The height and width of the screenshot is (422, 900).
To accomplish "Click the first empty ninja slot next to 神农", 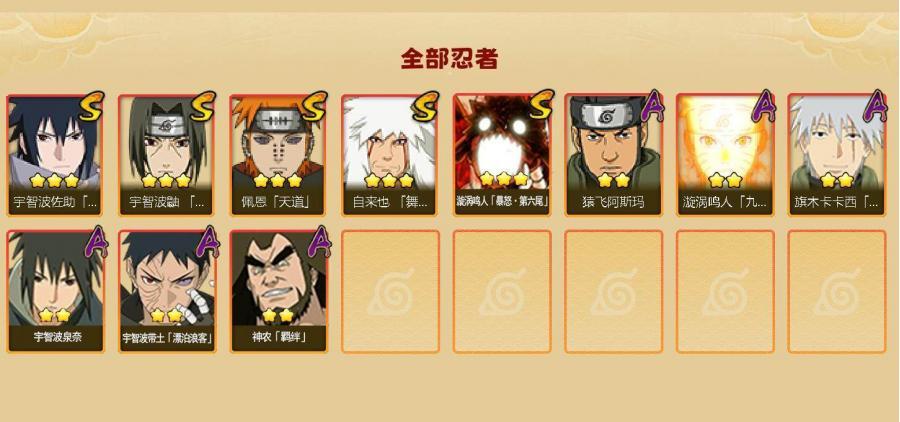I will (x=390, y=292).
